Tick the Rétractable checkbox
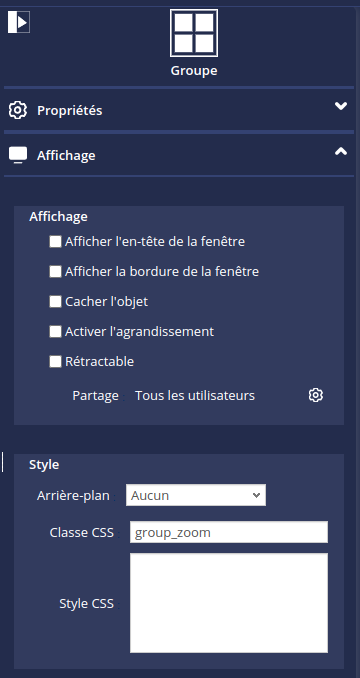Image resolution: width=360 pixels, height=678 pixels. coord(55,361)
